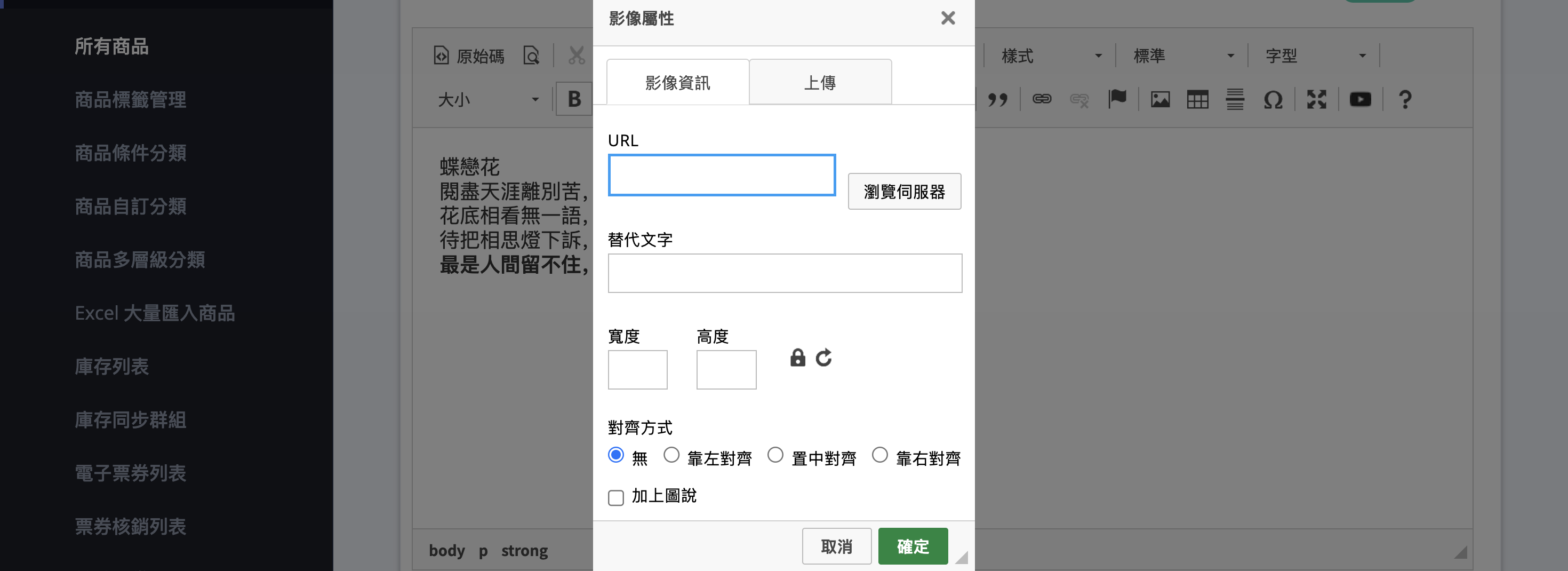Click the reset size refresh icon
Image resolution: width=1568 pixels, height=571 pixels.
[x=823, y=358]
